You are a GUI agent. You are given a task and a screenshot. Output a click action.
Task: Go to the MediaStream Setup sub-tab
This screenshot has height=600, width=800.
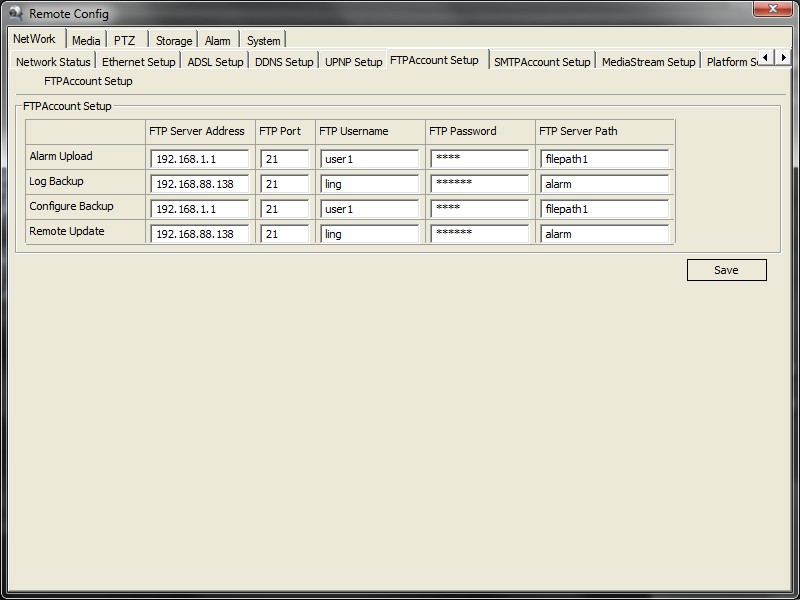click(648, 62)
